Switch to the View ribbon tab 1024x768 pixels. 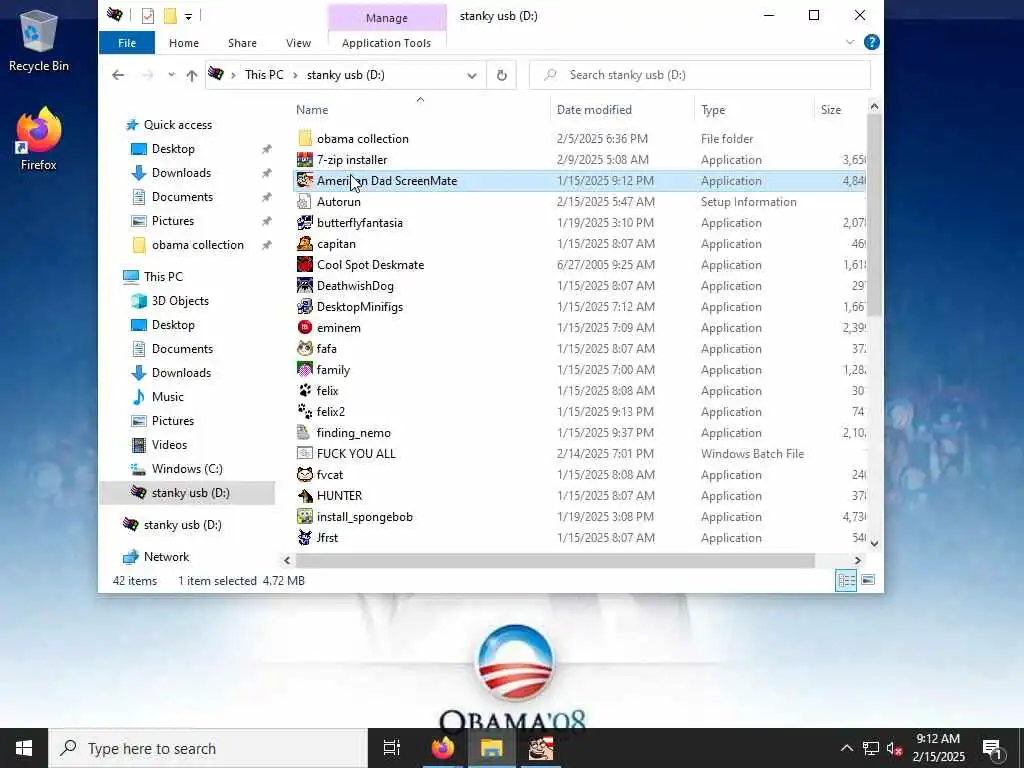[298, 43]
